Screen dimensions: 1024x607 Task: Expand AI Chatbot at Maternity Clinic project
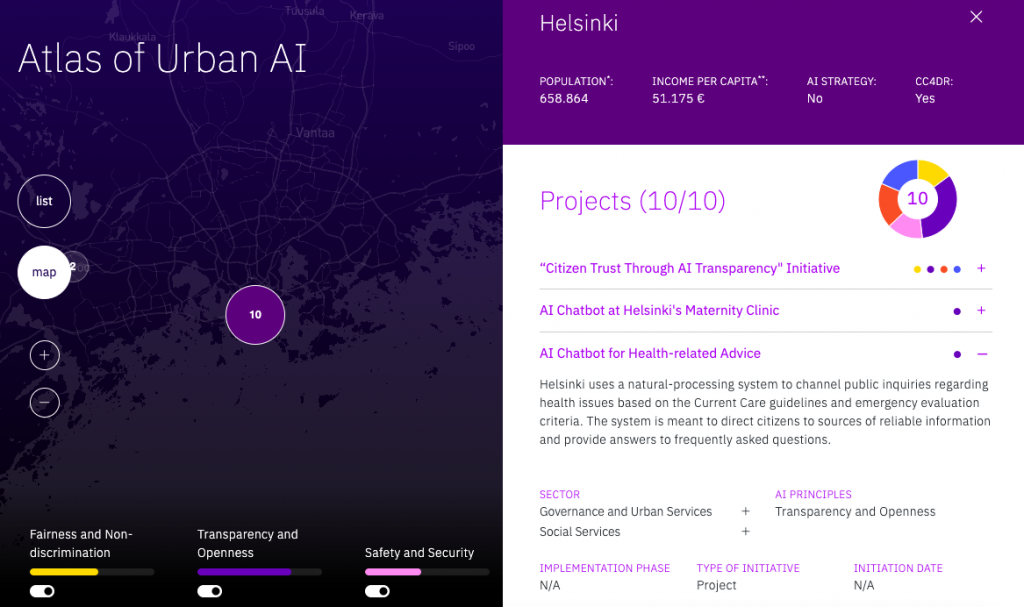click(981, 311)
